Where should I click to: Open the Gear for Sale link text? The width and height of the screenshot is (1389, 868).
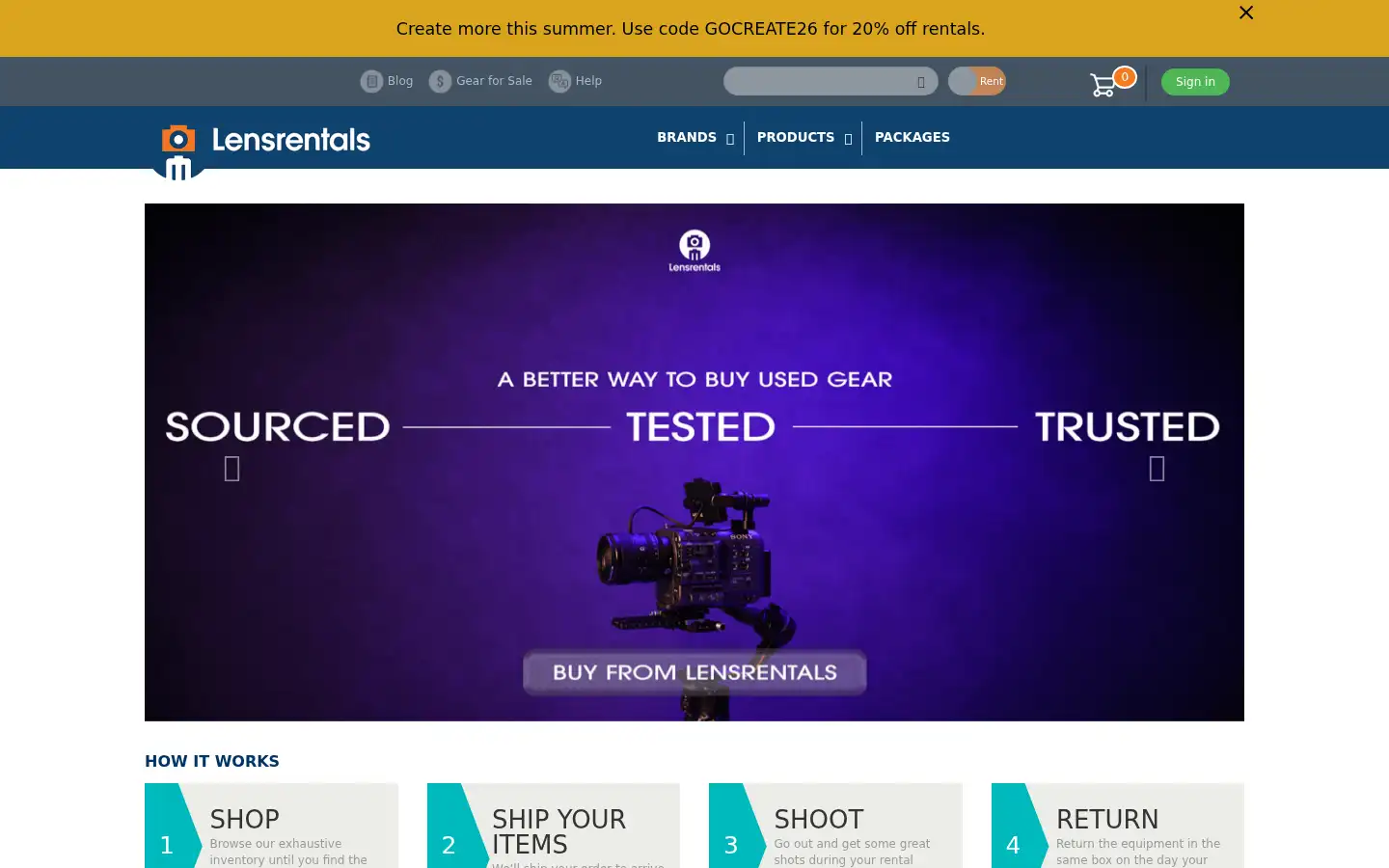pos(494,81)
